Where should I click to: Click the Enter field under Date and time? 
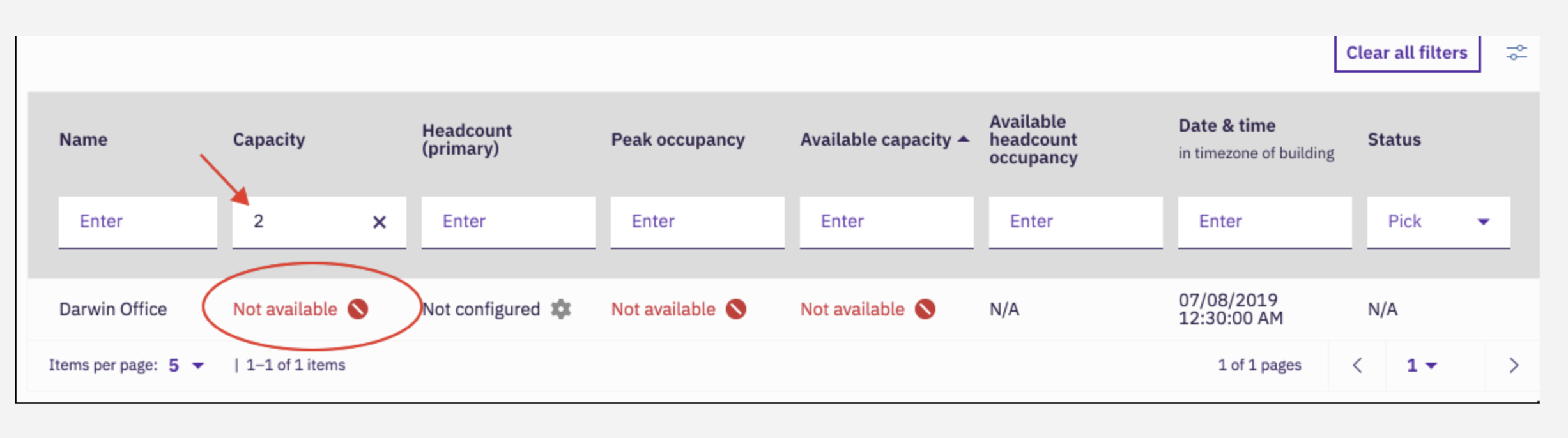(1264, 222)
